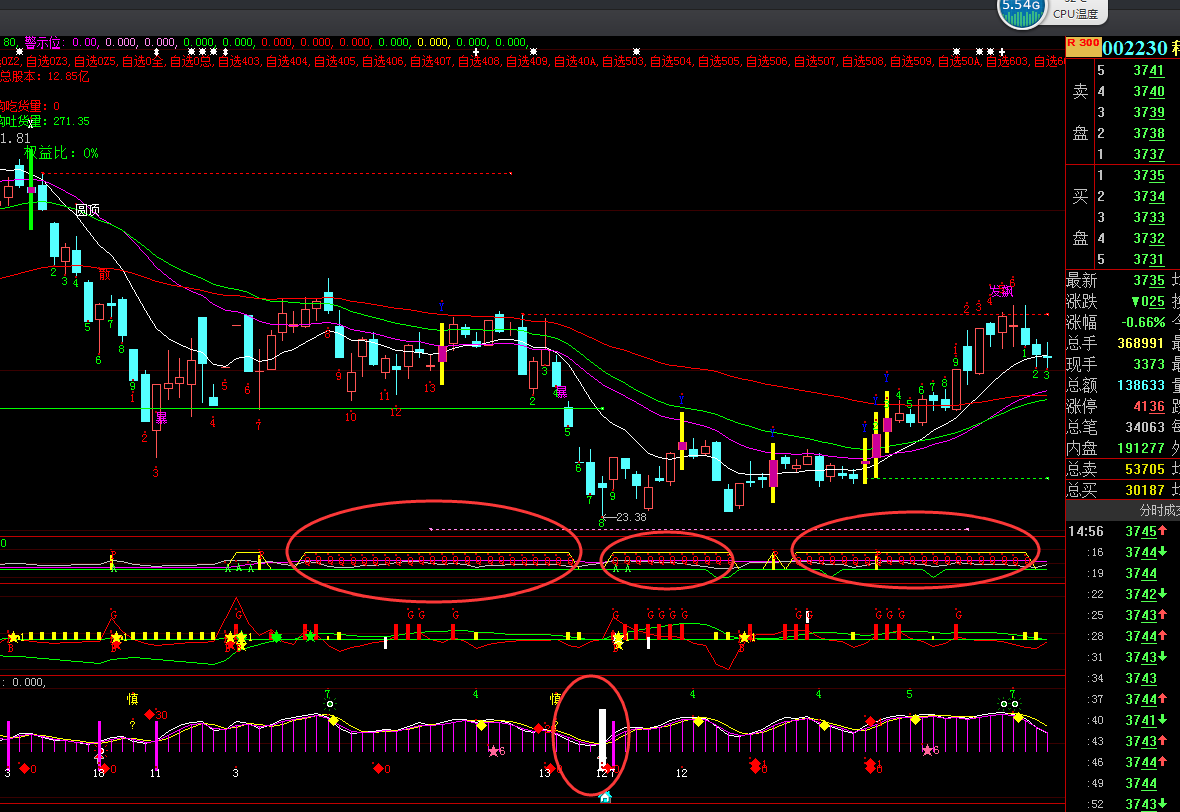Click the 总卖 value 53705

point(1145,470)
